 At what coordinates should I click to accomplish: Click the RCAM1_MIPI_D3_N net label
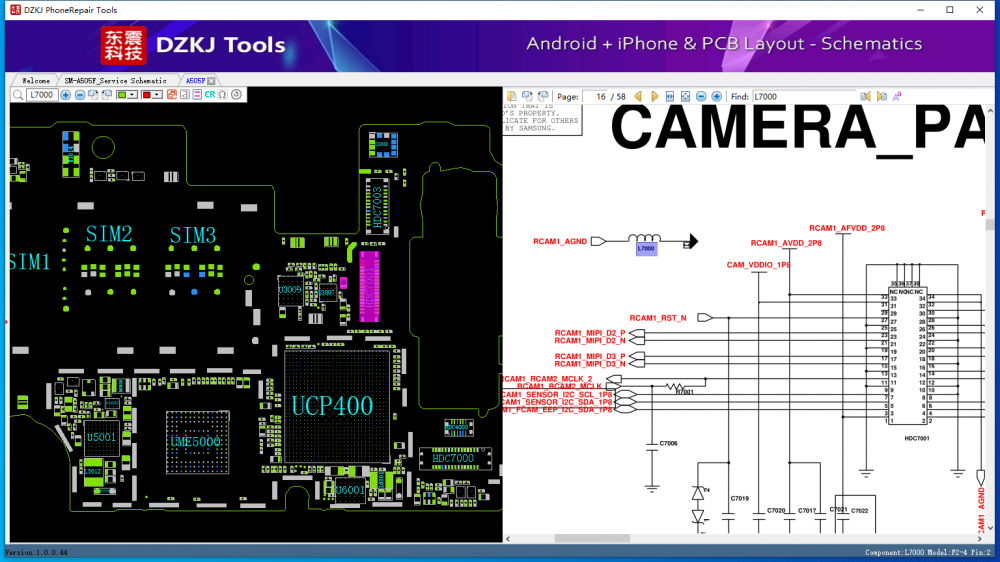click(x=590, y=364)
